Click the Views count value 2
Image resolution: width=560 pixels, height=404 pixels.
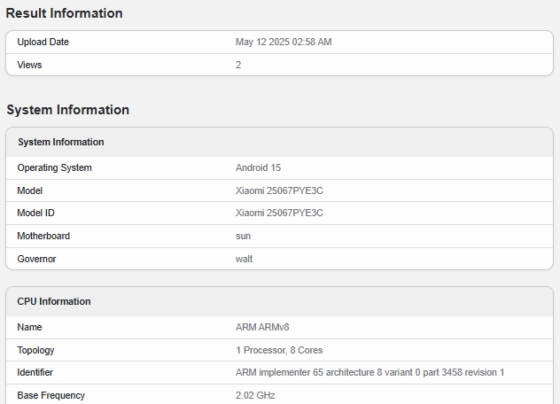point(238,65)
